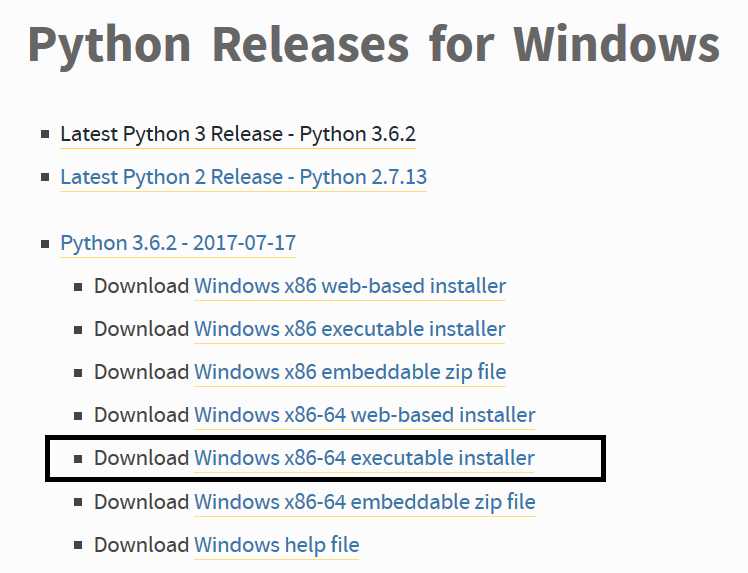Download the Windows x86-64 web-based installer
This screenshot has height=573, width=748.
(x=364, y=415)
